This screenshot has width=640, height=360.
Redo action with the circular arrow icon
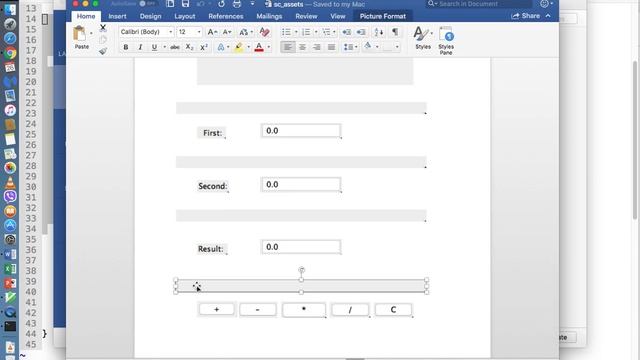[x=221, y=4]
